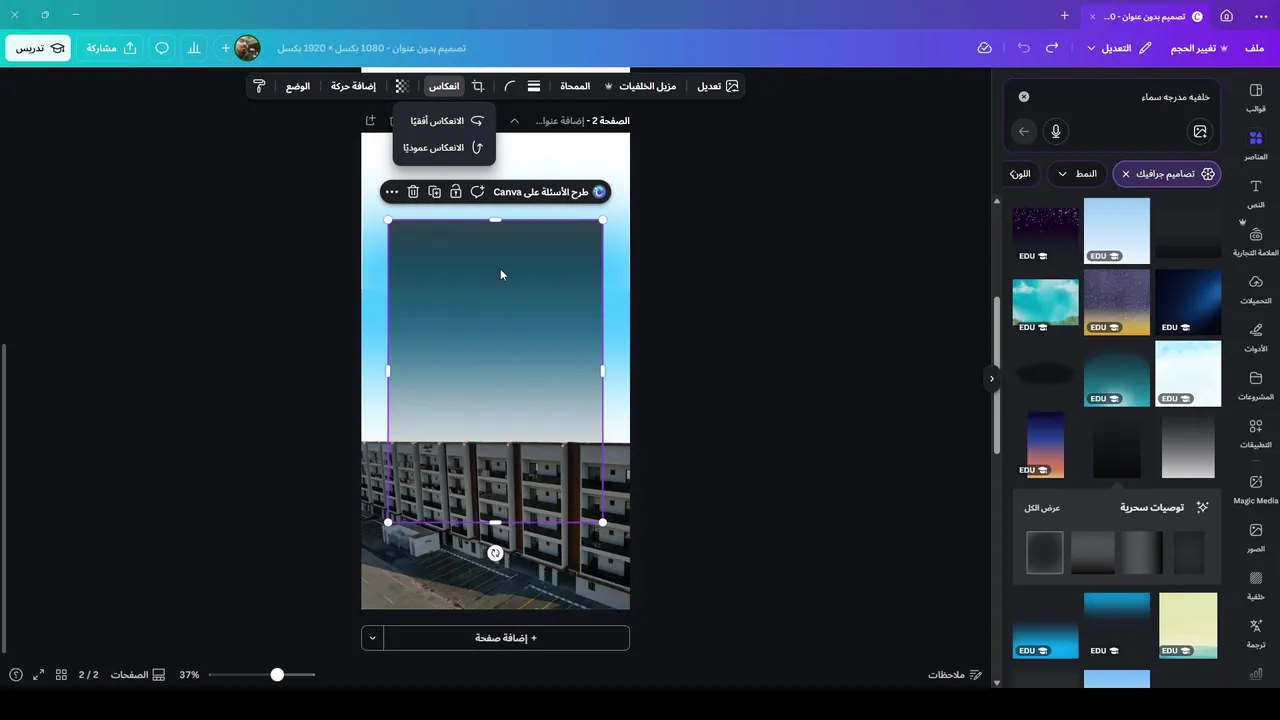Add a comment from floating toolbar
This screenshot has width=1280, height=720.
click(477, 192)
